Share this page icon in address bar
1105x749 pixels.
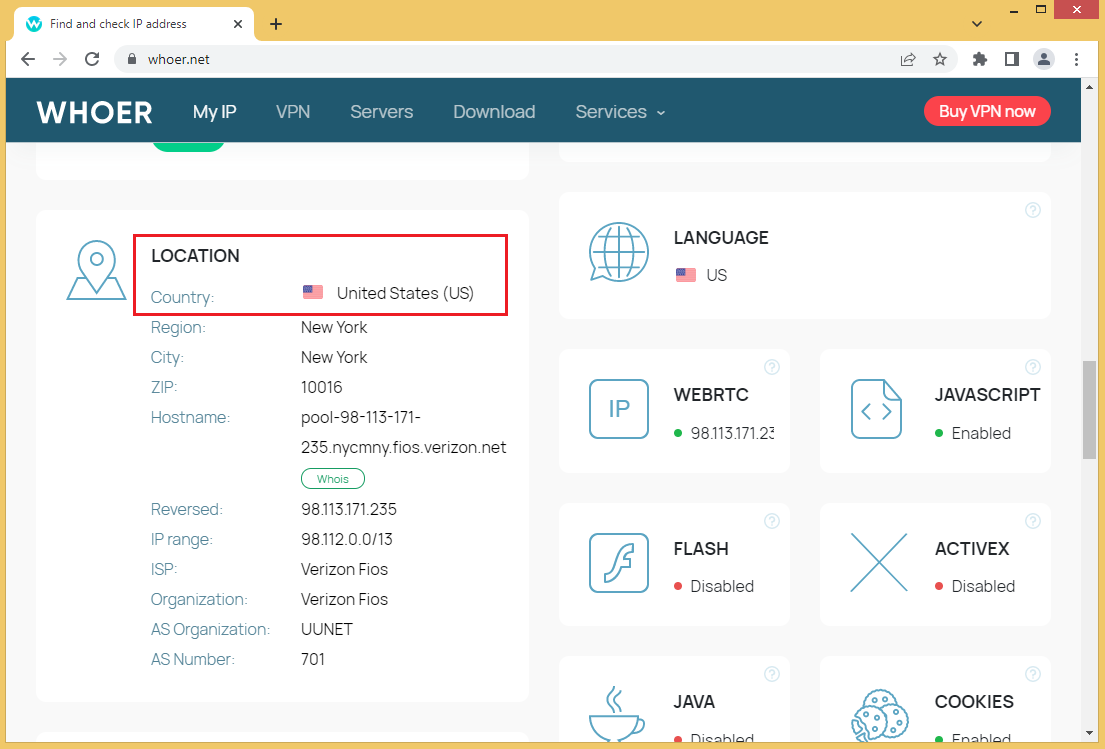pyautogui.click(x=908, y=59)
